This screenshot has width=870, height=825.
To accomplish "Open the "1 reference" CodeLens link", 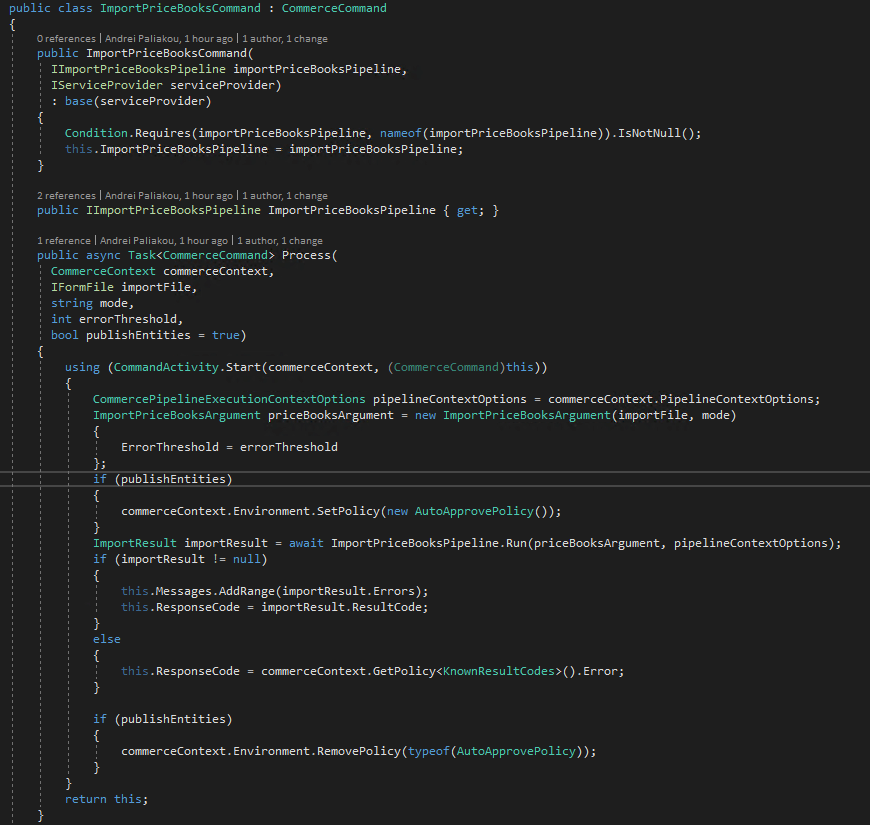I will pos(64,240).
